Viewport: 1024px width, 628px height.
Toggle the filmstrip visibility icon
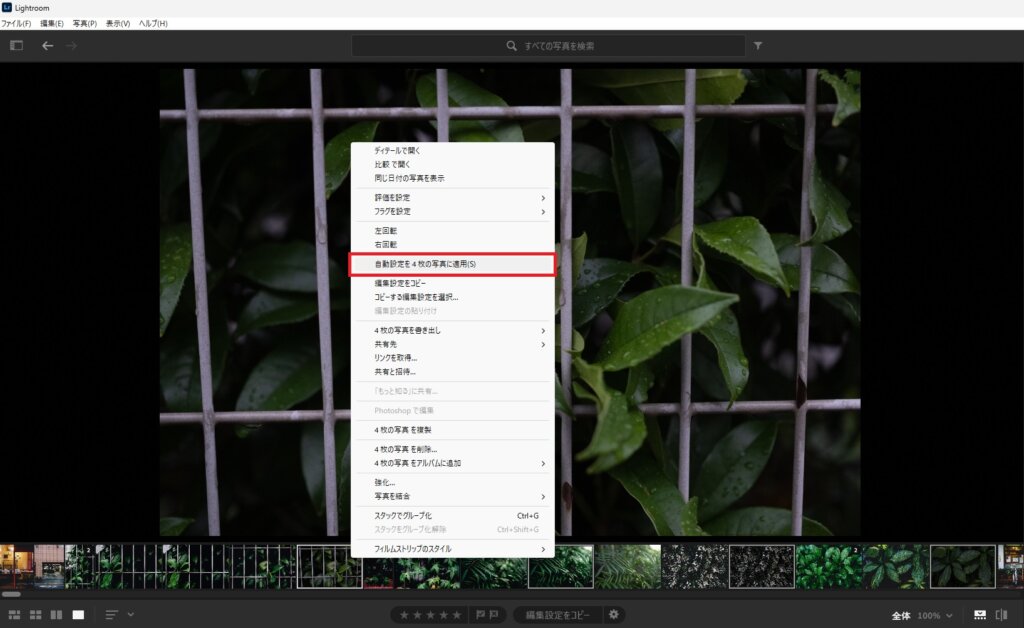pos(980,615)
